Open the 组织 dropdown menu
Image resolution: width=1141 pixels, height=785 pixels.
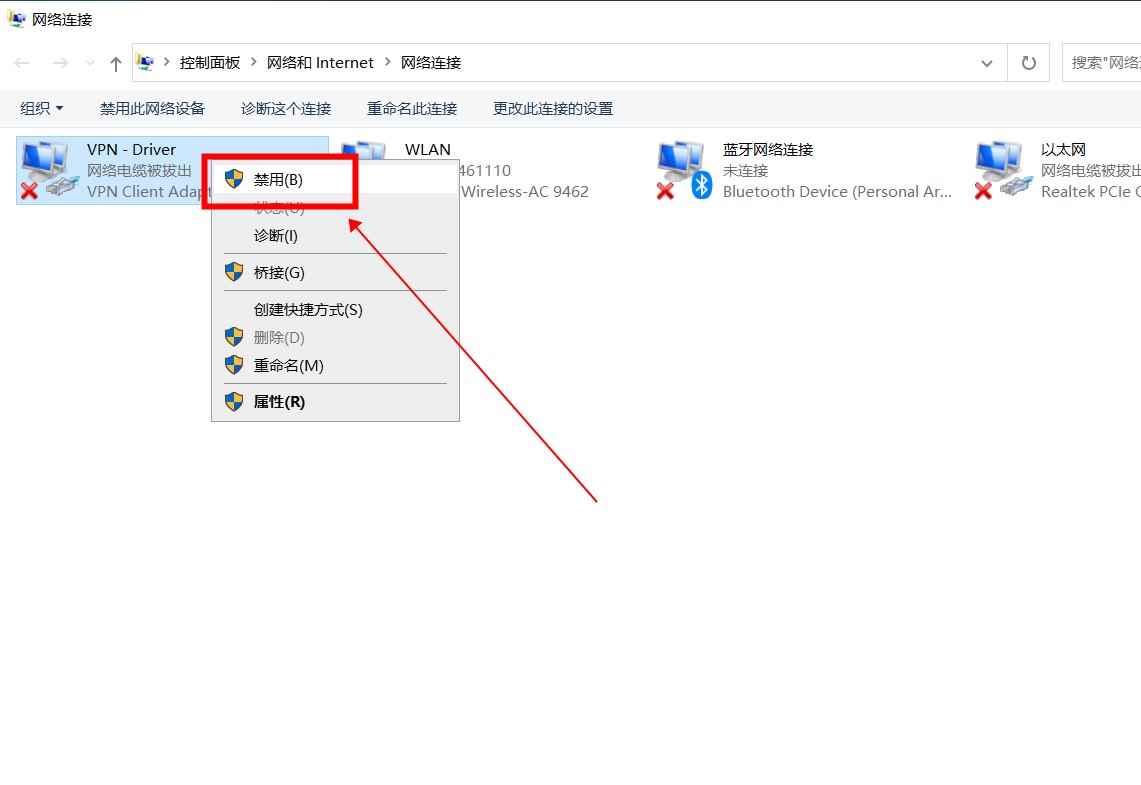40,108
